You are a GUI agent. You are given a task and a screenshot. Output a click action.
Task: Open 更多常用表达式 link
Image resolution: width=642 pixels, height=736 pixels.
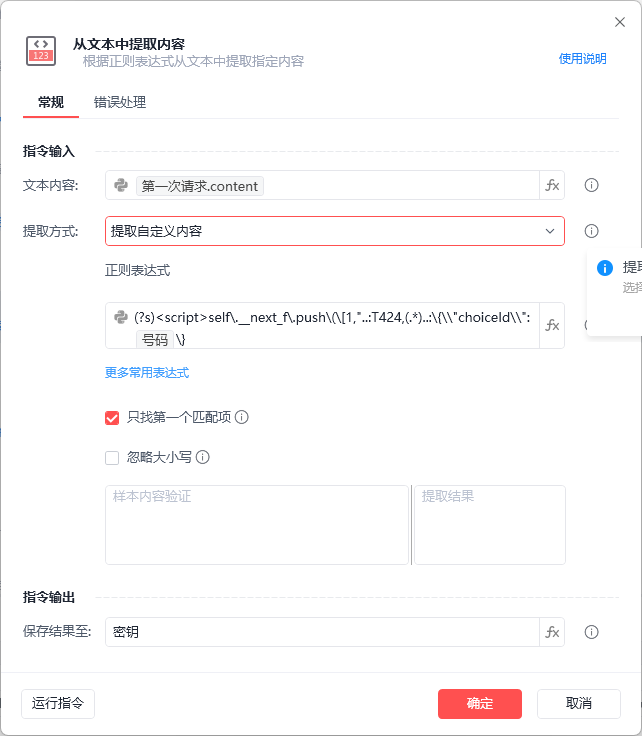click(x=147, y=373)
